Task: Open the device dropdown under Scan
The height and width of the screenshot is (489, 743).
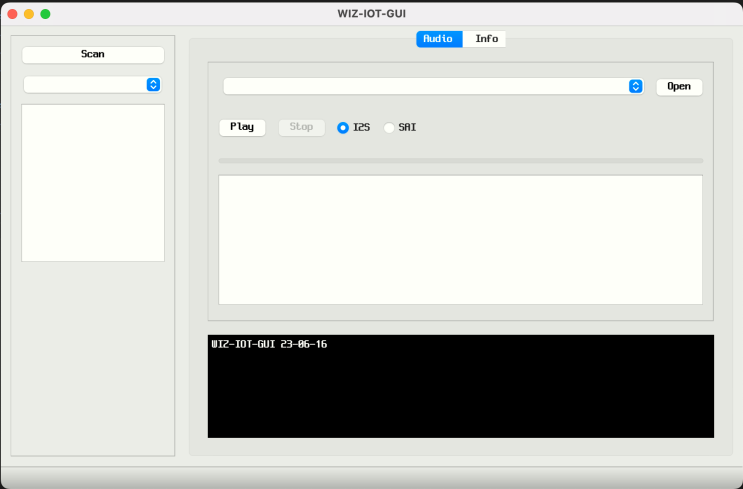Action: coord(92,85)
